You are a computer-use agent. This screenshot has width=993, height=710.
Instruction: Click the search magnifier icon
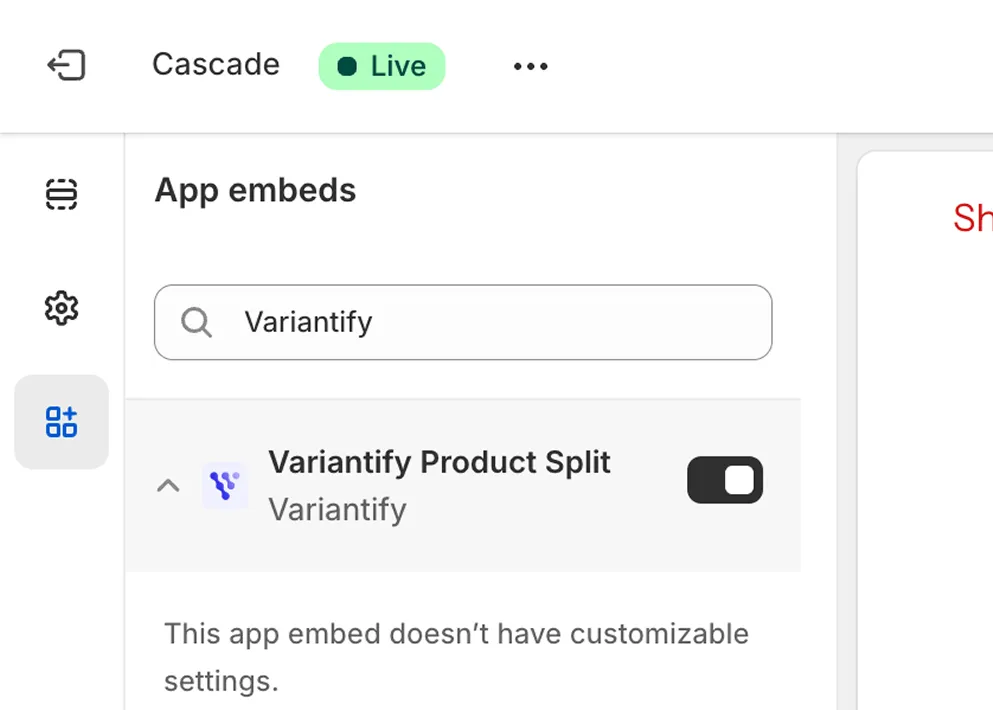tap(196, 322)
